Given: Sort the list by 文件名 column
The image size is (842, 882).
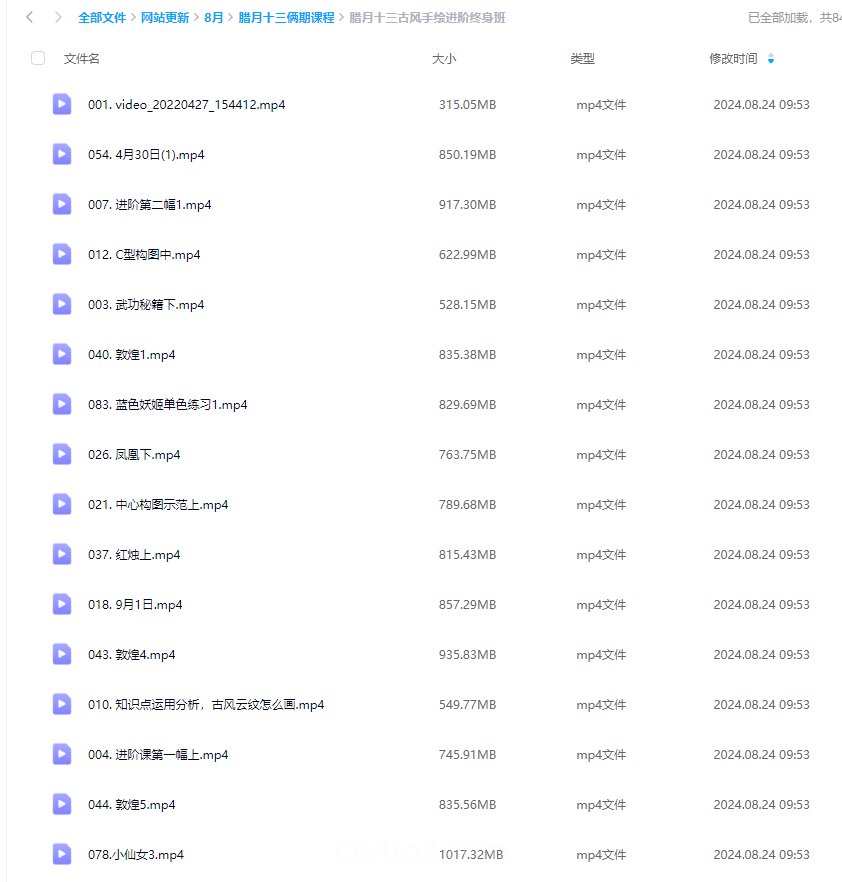Looking at the screenshot, I should tap(82, 59).
